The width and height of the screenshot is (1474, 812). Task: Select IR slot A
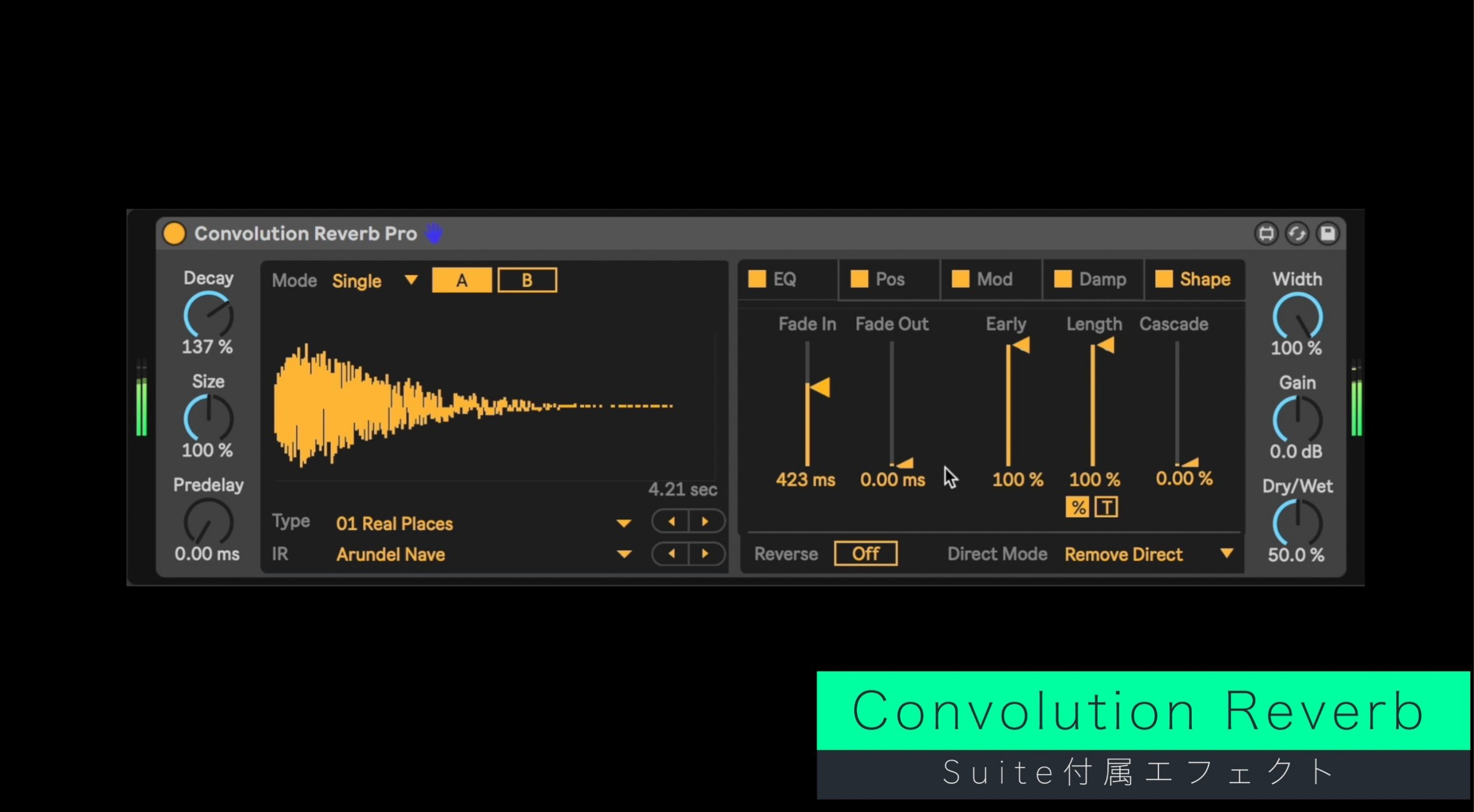(462, 280)
